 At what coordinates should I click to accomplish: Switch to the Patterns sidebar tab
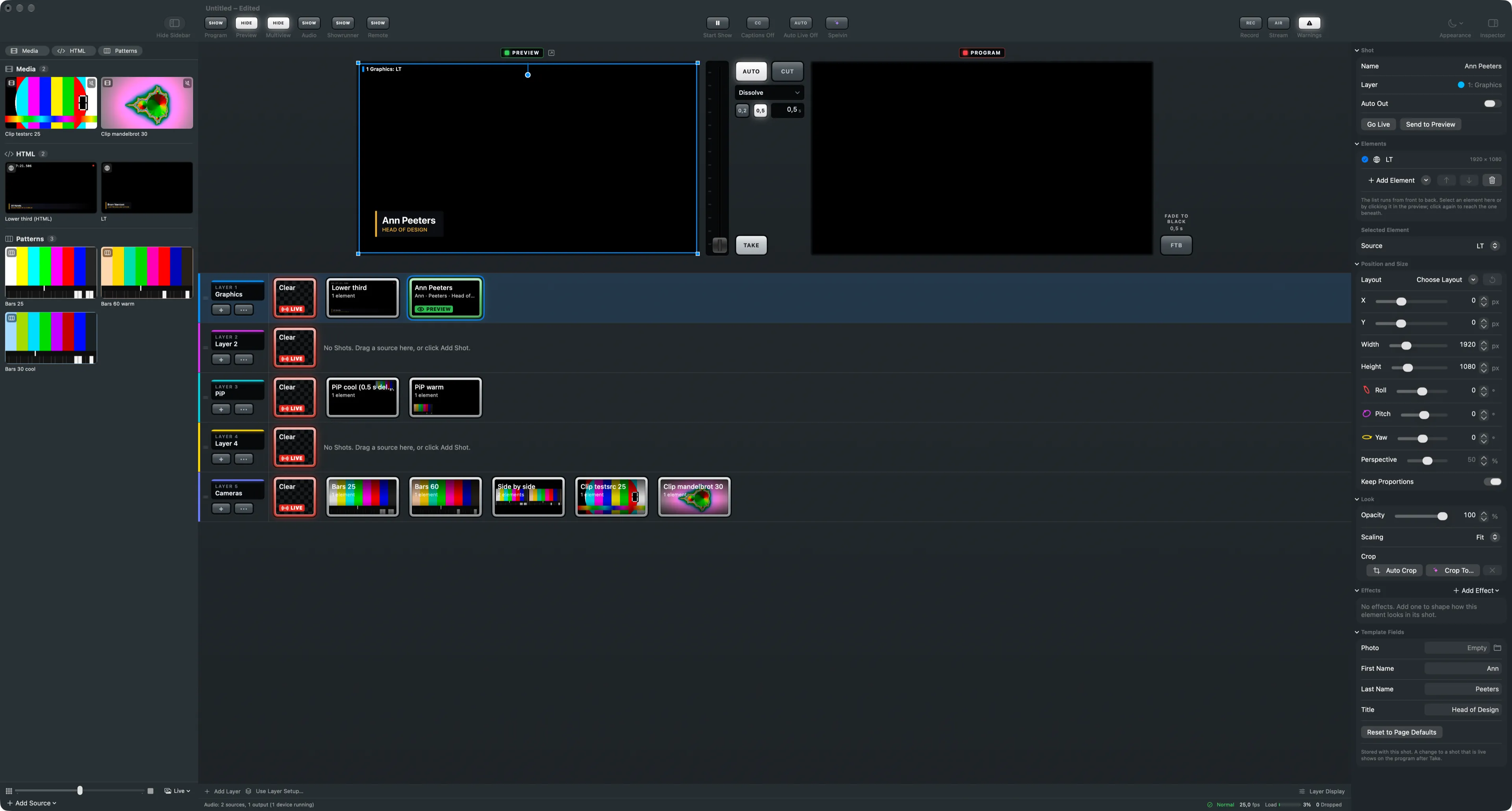pos(121,51)
